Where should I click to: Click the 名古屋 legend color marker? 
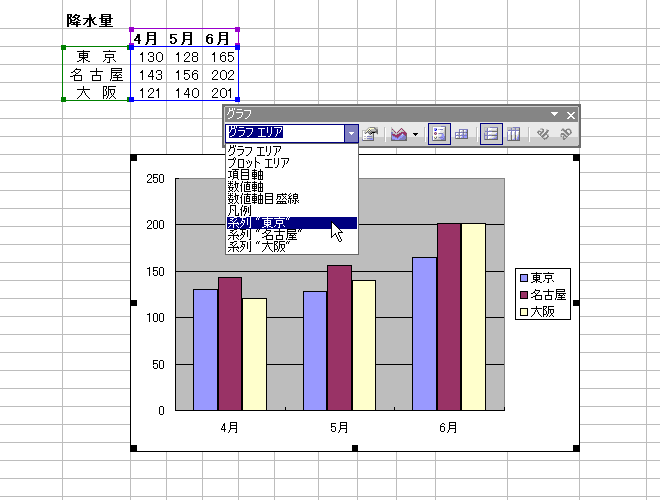click(x=524, y=295)
